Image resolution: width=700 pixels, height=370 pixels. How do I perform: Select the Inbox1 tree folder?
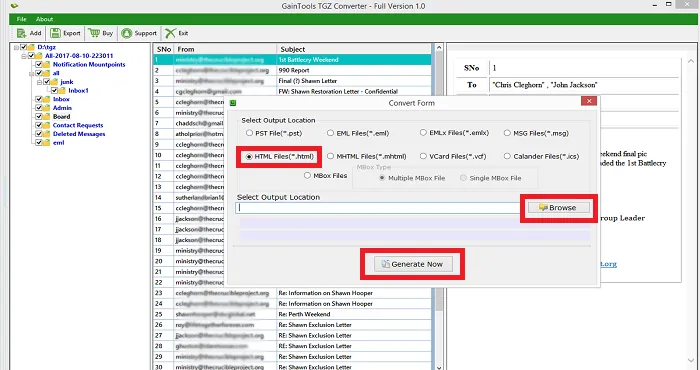pyautogui.click(x=78, y=91)
